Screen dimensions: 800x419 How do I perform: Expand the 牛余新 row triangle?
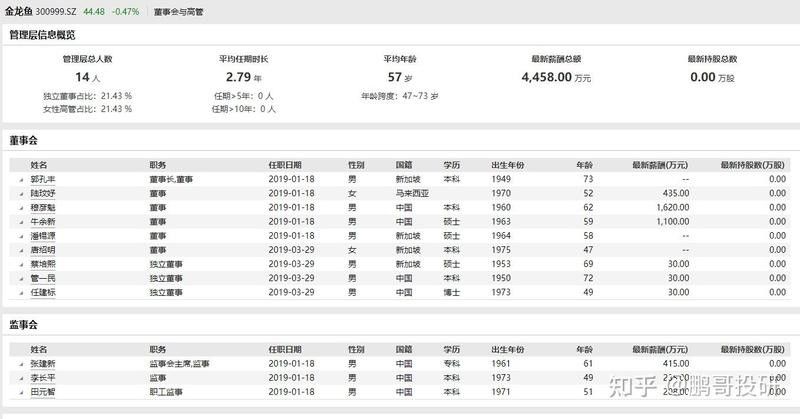point(21,221)
